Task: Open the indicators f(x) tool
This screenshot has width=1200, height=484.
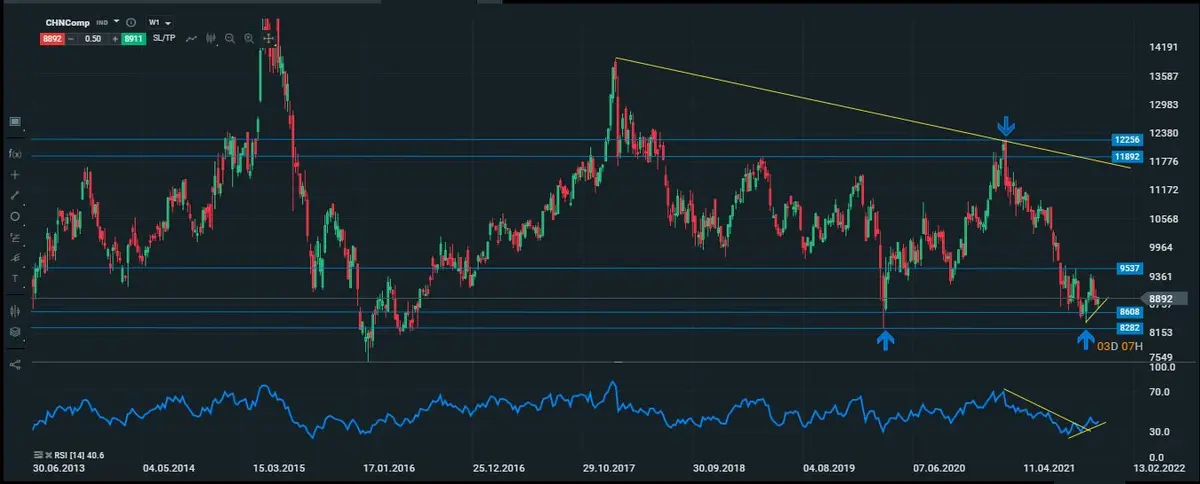Action: pyautogui.click(x=15, y=153)
